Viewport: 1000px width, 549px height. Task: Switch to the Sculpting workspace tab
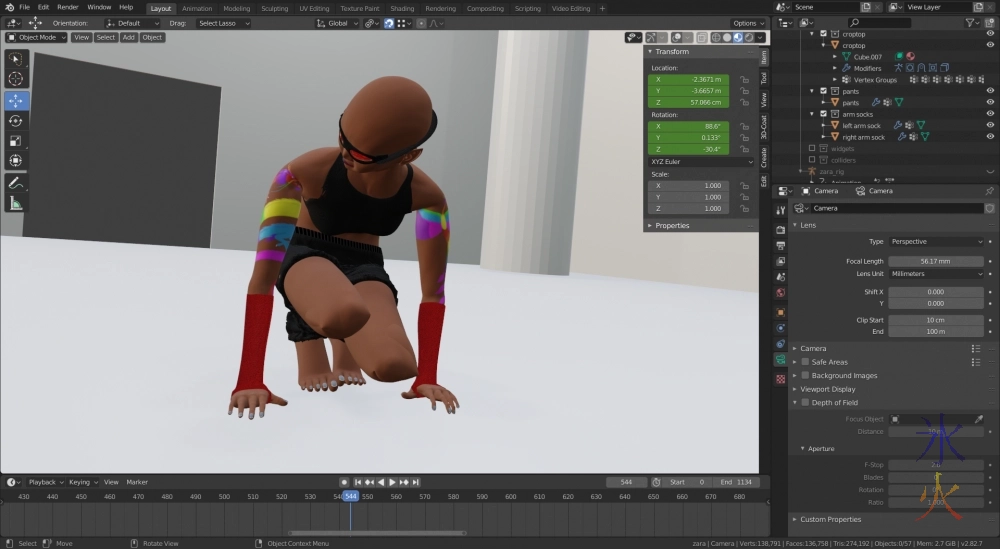[274, 8]
